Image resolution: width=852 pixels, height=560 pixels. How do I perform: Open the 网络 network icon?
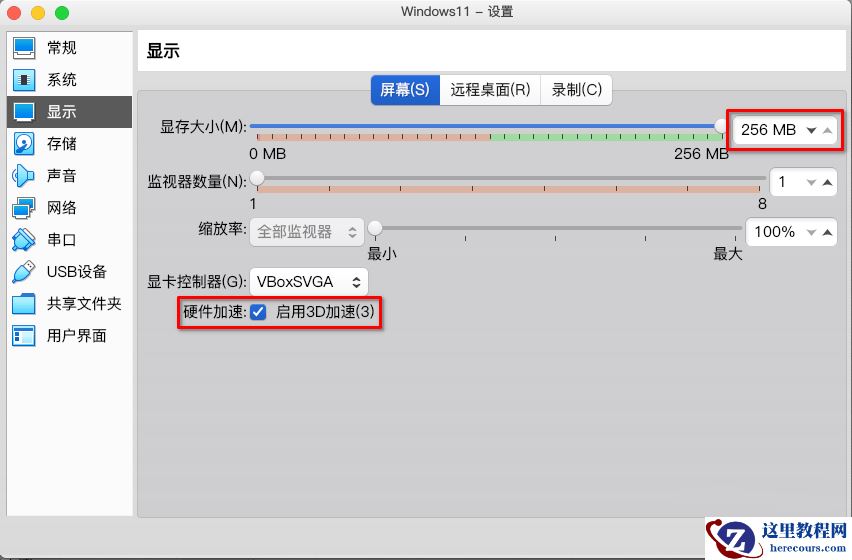click(x=24, y=207)
